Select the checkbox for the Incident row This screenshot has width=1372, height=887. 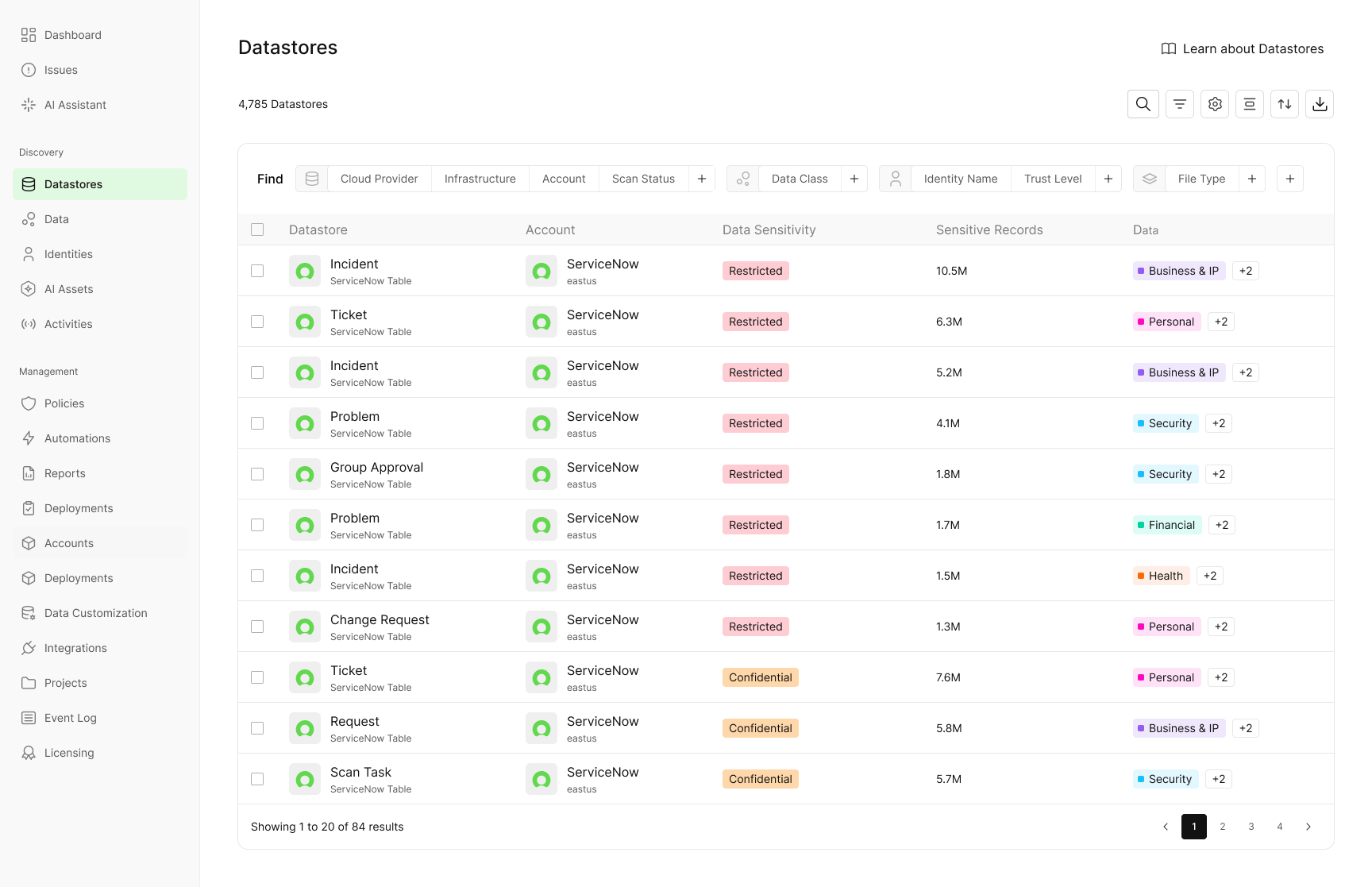click(x=256, y=271)
